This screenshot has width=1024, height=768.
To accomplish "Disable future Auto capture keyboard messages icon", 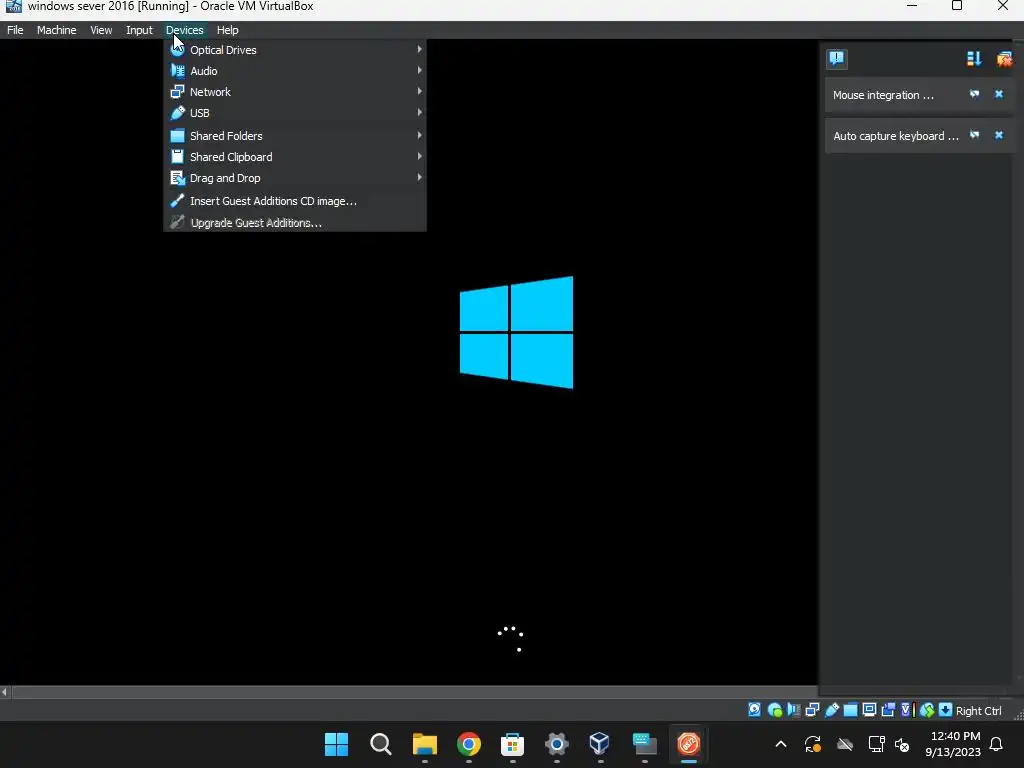I will pyautogui.click(x=974, y=135).
